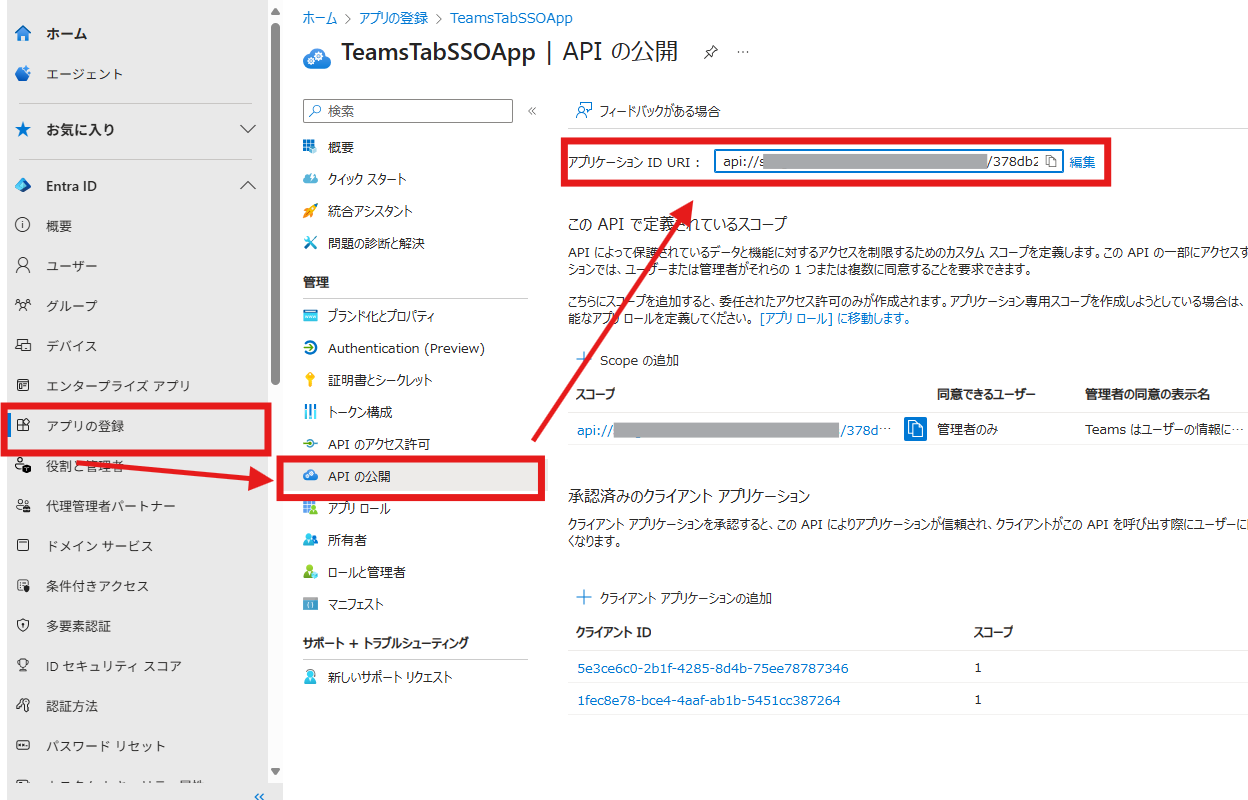Open 役割と管理者 in the left sidebar
The width and height of the screenshot is (1248, 800).
coord(85,466)
